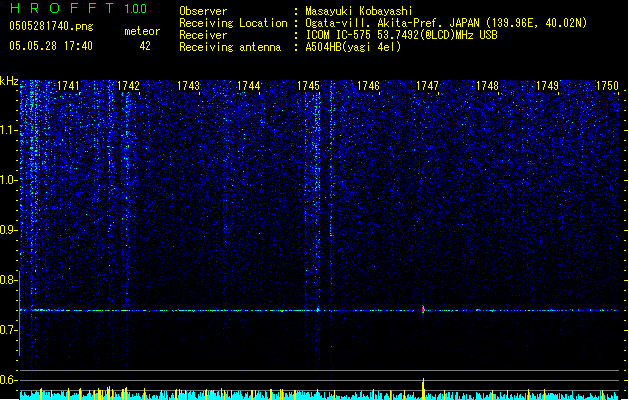Click the 1.0 kHz frequency label
This screenshot has height=400, width=629.
(x=8, y=180)
